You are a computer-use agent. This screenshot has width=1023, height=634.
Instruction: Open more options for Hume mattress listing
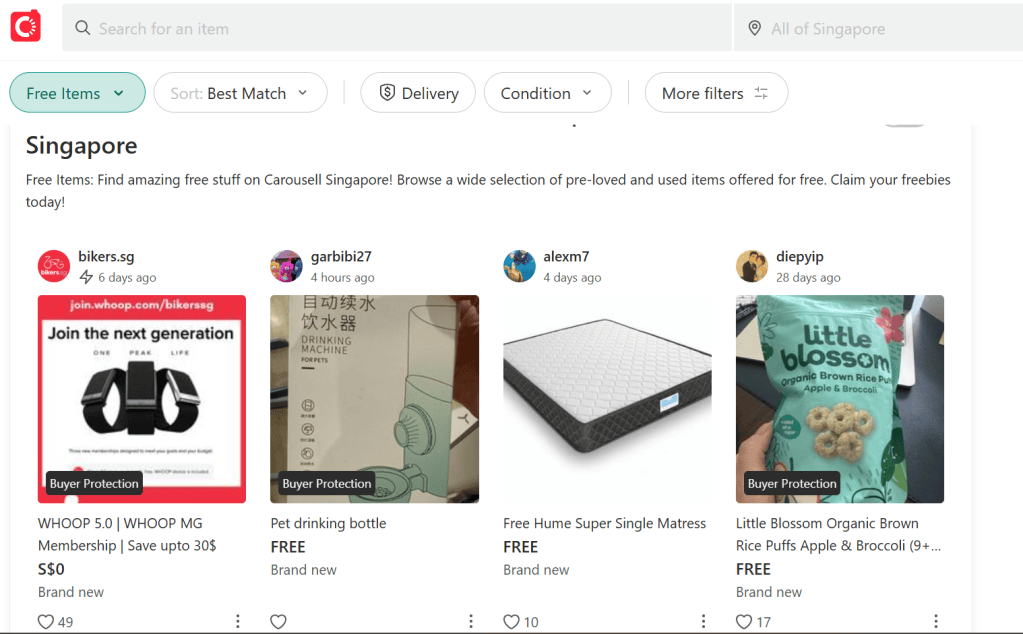[x=703, y=621]
